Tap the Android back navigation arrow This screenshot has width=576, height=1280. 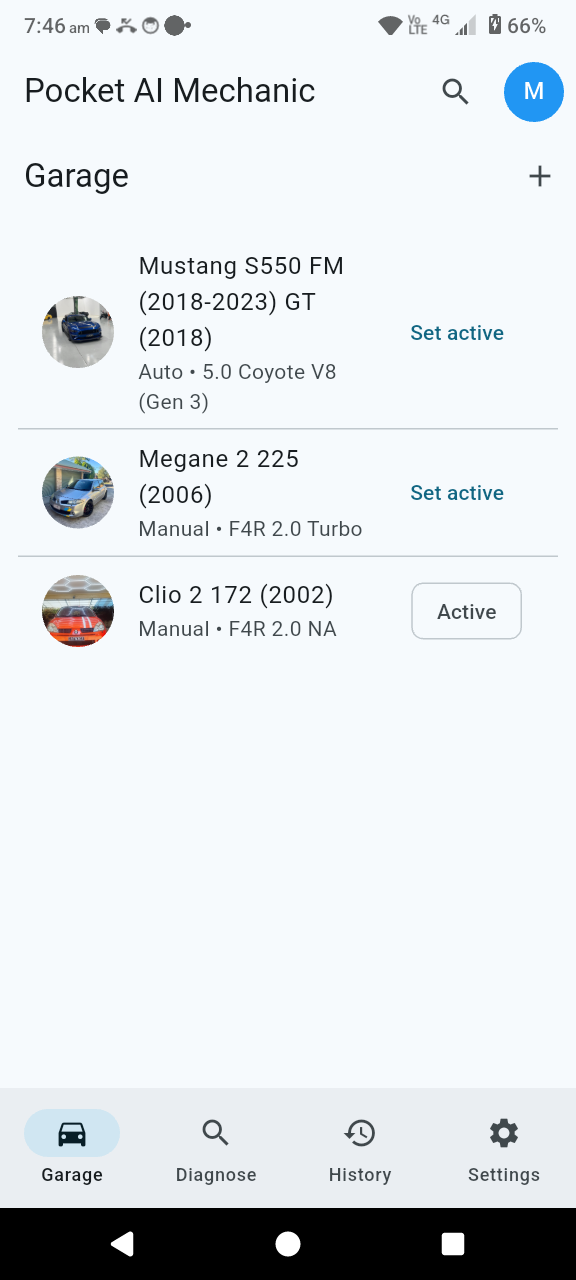[x=122, y=1243]
